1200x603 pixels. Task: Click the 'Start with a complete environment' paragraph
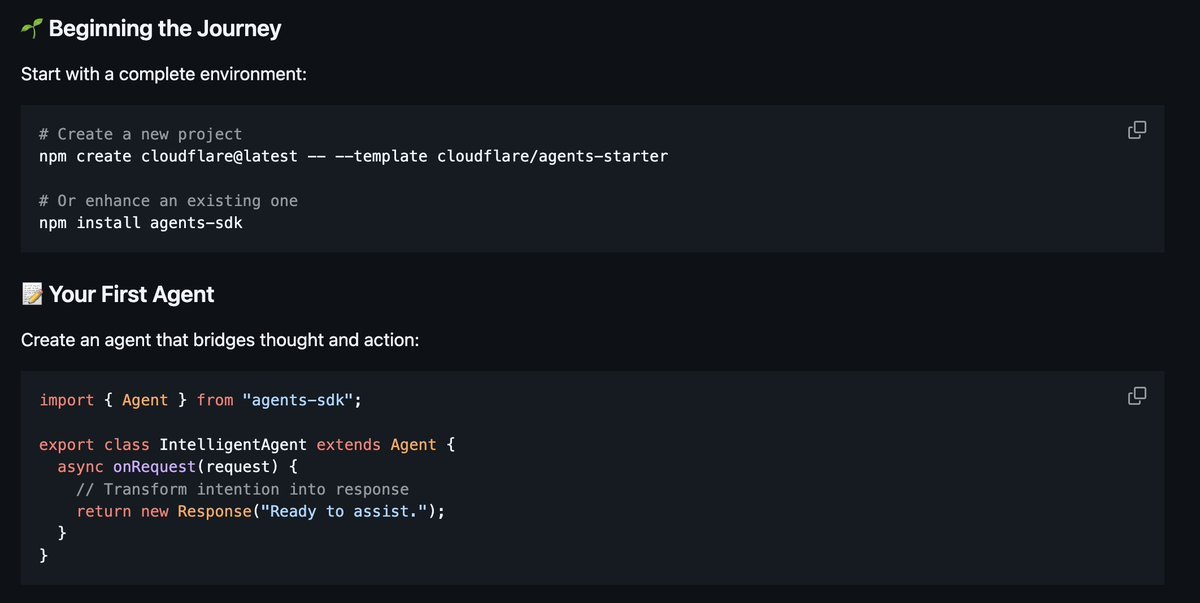pyautogui.click(x=164, y=75)
